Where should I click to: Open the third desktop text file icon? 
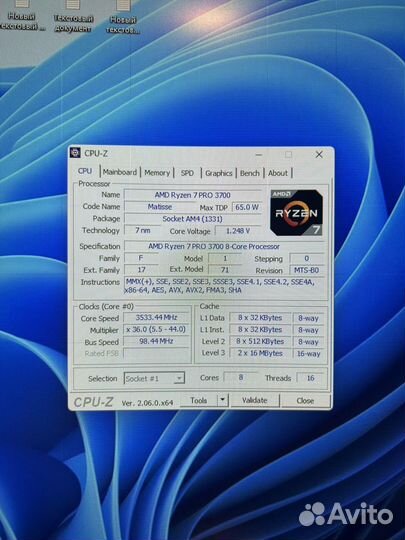[123, 17]
